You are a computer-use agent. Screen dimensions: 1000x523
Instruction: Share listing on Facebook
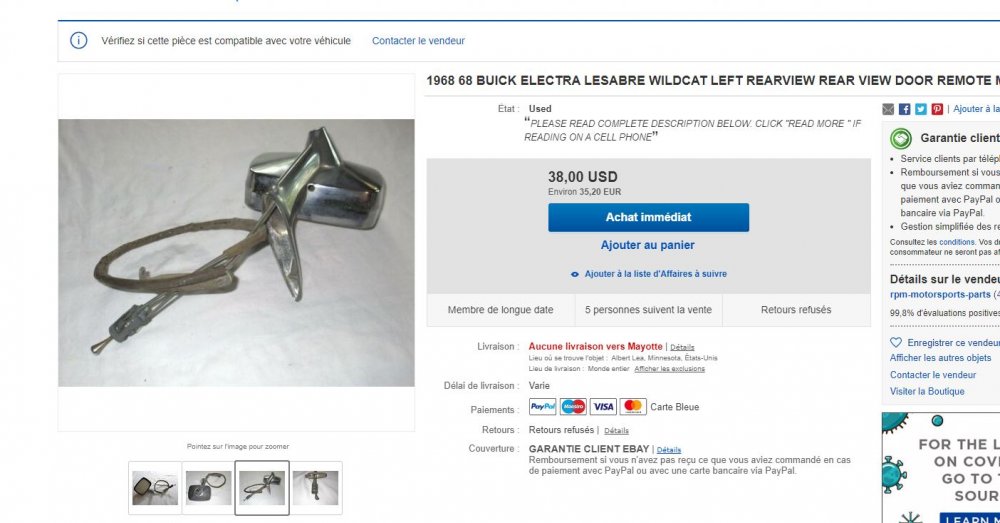904,109
